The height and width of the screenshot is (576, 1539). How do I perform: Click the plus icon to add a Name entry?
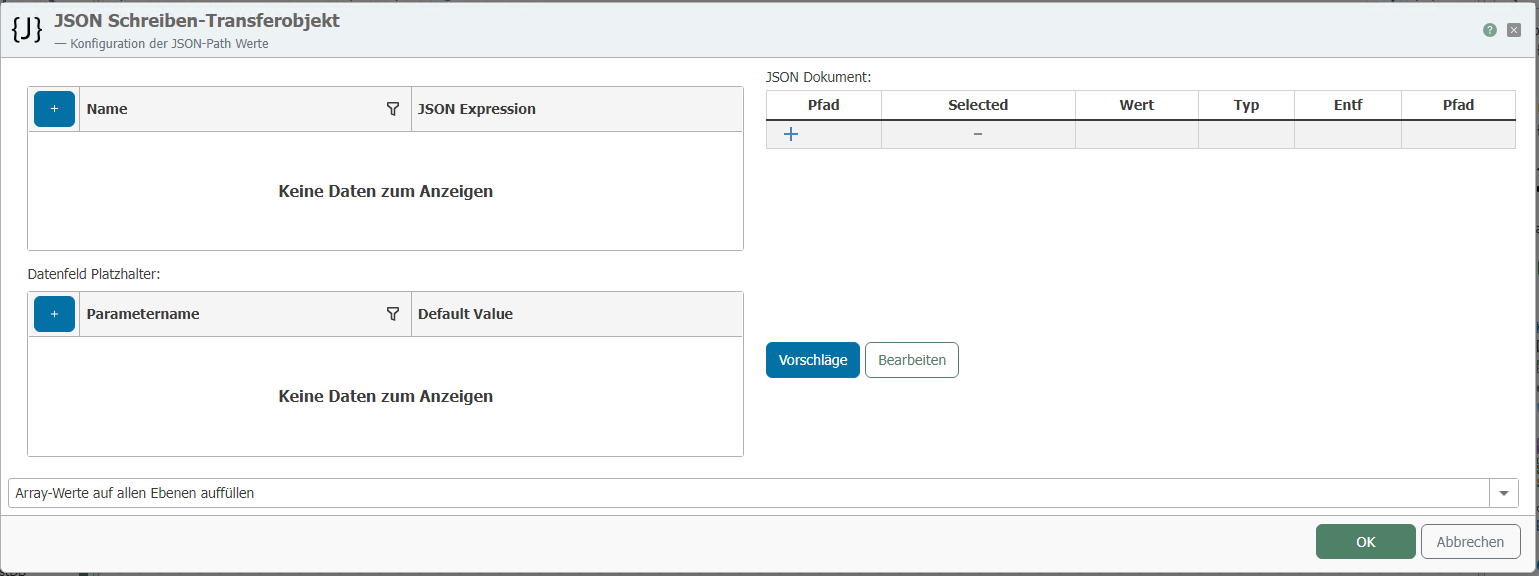[x=54, y=108]
